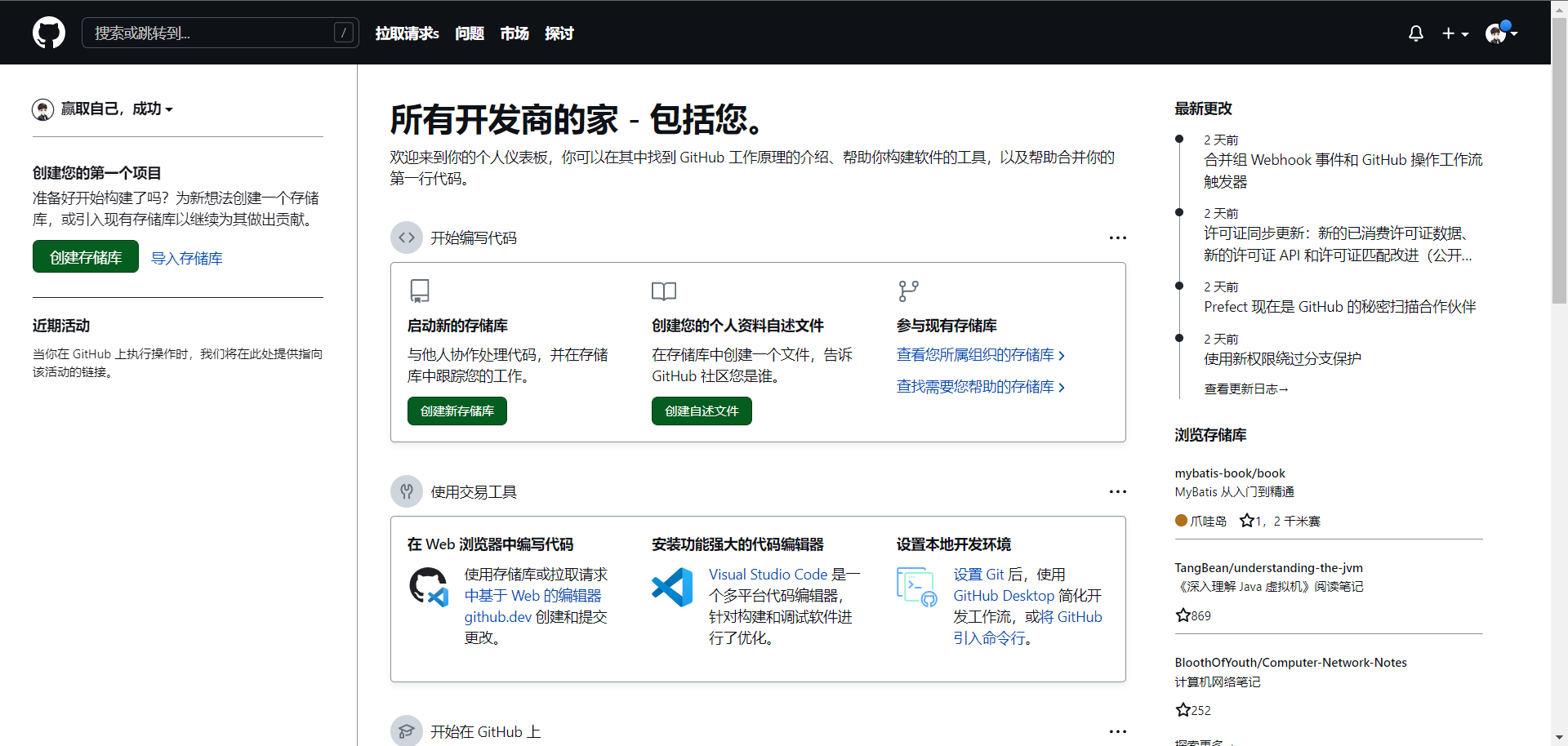Open the ellipsis menu for 使用交易工具
Screen dimensions: 1568x746
1117,491
